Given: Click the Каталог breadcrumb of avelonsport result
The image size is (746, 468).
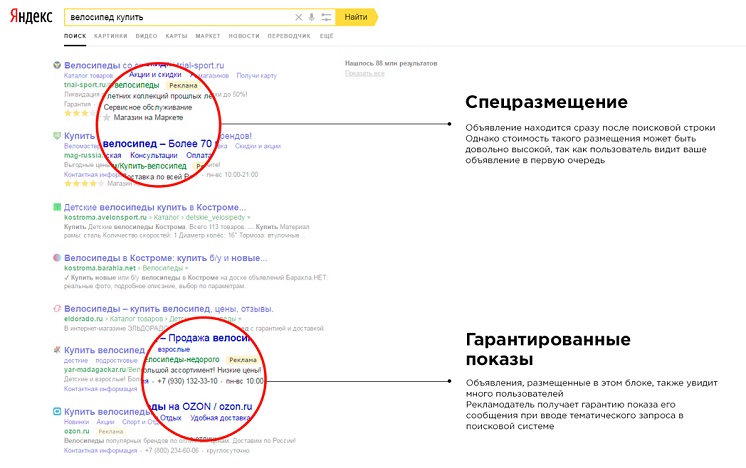Looking at the screenshot, I should 167,217.
